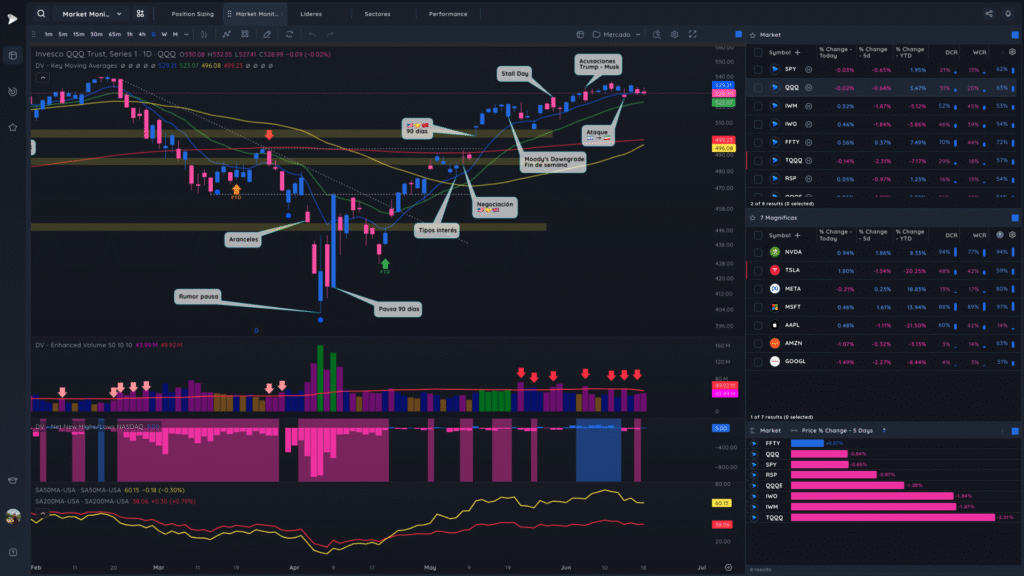
Task: Click the share icon in top bar
Action: (989, 14)
